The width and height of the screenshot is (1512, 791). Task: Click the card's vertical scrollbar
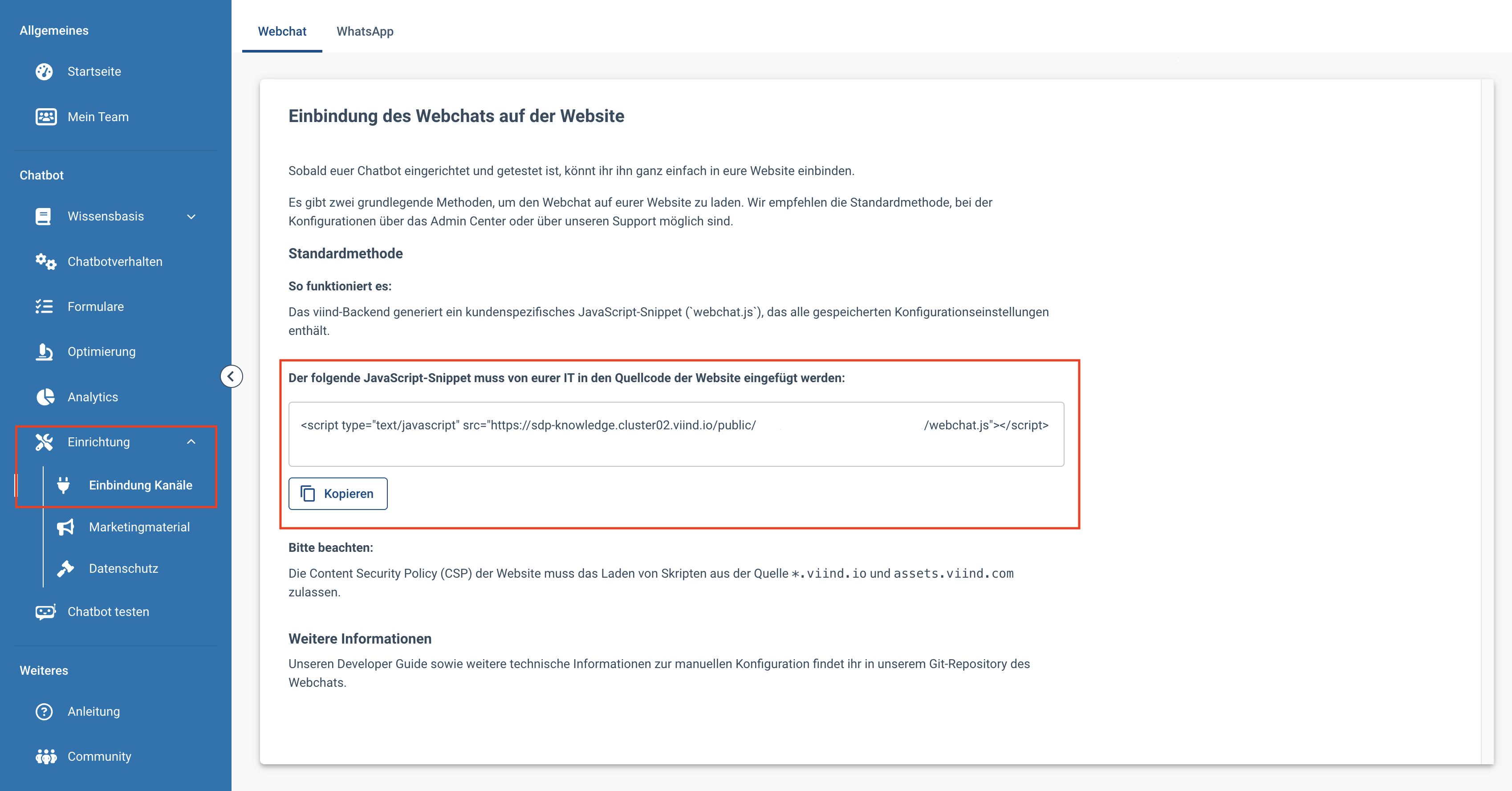(1488, 422)
